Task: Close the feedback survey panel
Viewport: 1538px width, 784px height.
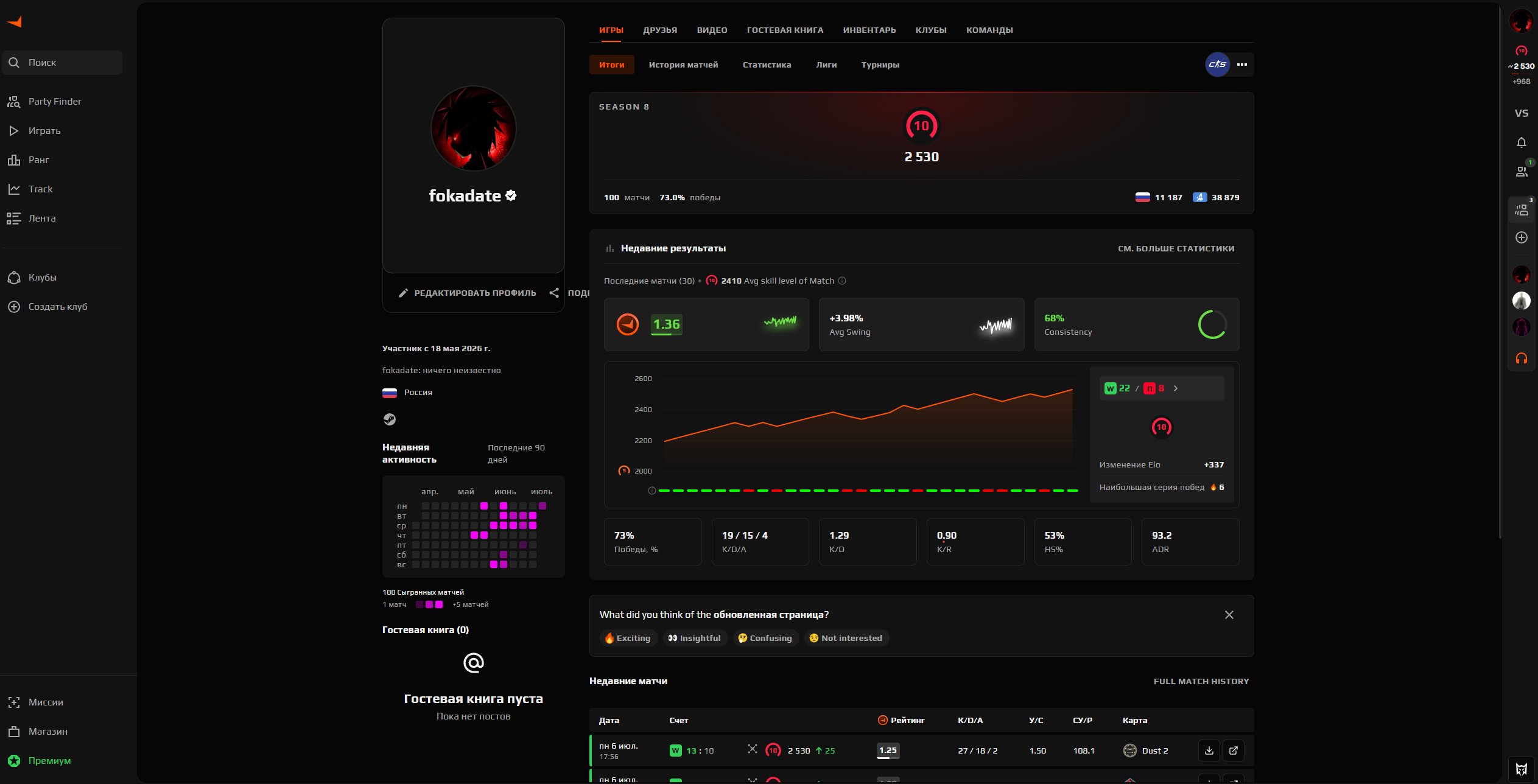Action: [1229, 615]
